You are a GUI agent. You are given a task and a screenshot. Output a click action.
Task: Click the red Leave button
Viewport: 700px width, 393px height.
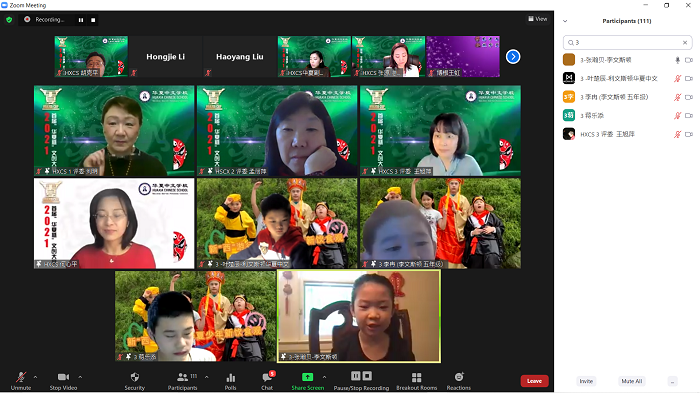coord(534,381)
